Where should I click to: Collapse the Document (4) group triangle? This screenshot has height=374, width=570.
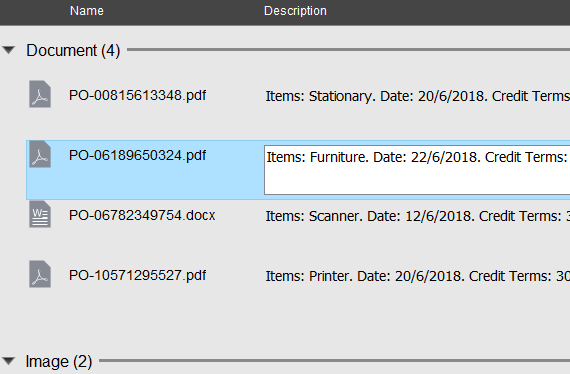8,50
